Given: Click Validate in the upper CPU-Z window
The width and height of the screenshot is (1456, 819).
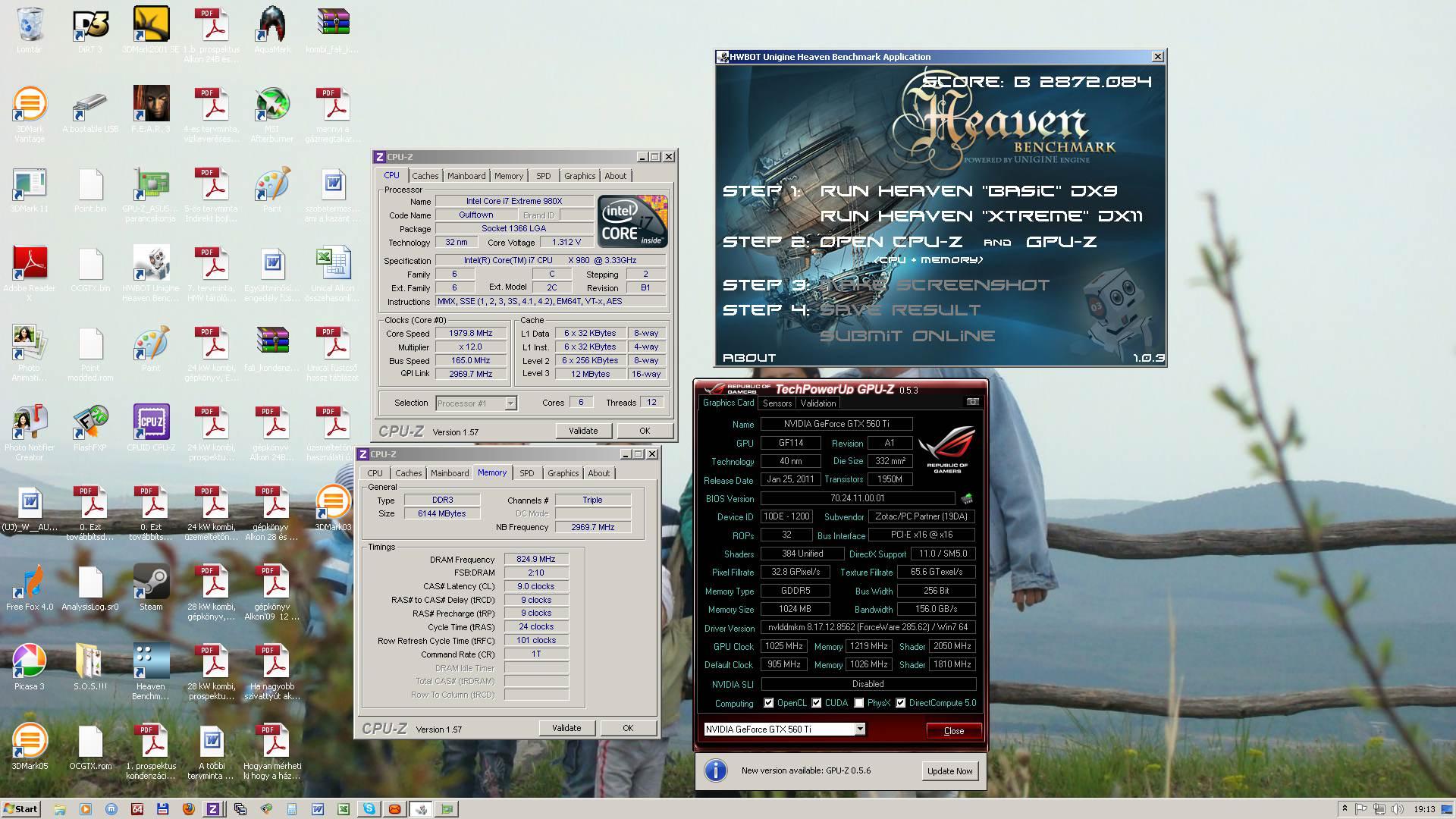Looking at the screenshot, I should click(x=583, y=431).
